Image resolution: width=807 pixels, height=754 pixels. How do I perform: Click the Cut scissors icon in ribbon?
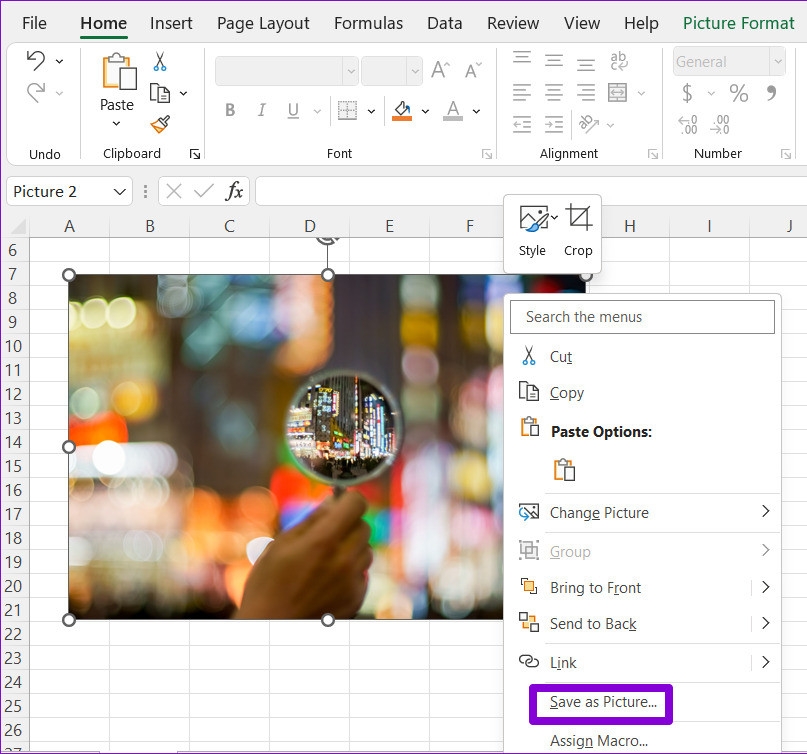(x=160, y=61)
